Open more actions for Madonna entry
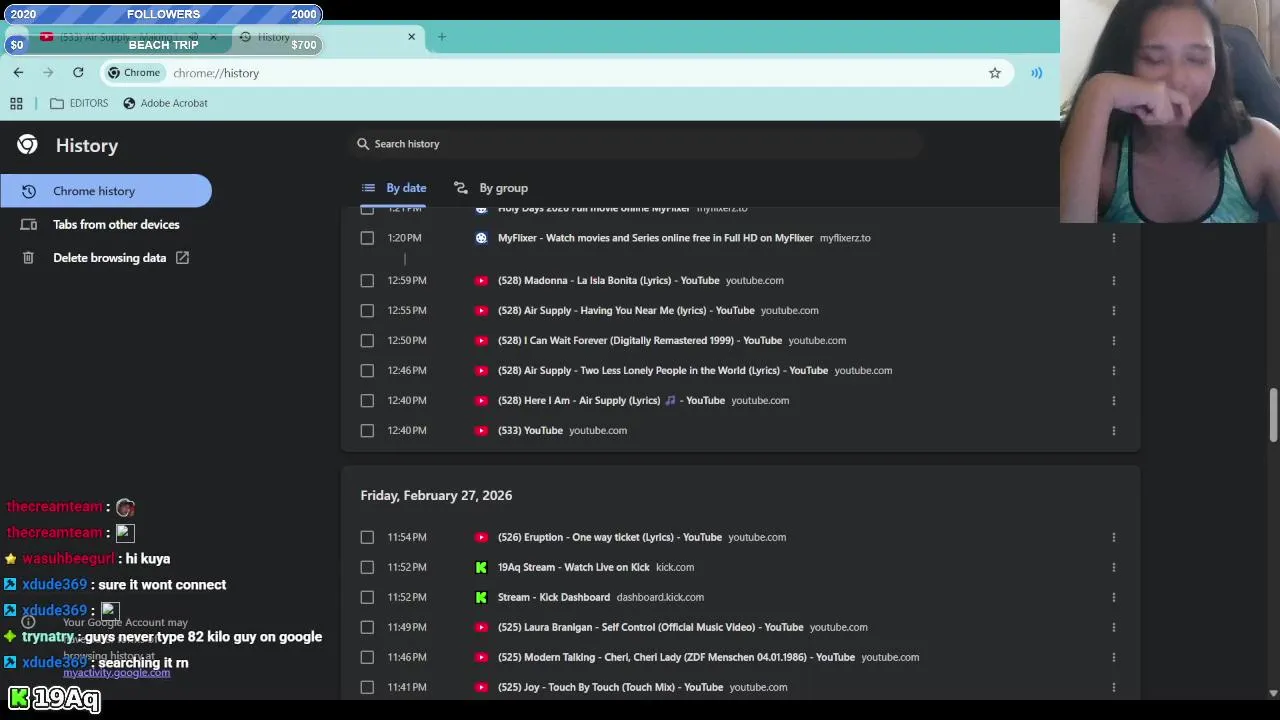This screenshot has width=1280, height=720. point(1113,281)
